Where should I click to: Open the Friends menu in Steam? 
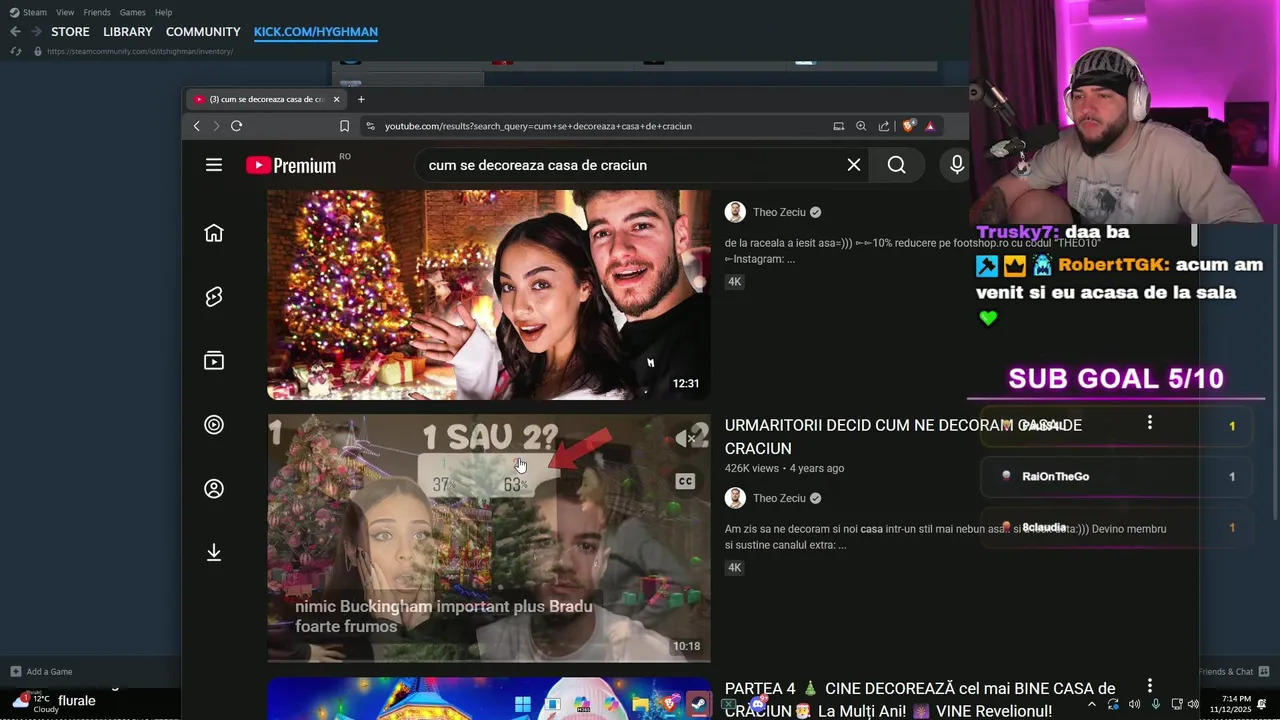[x=97, y=12]
